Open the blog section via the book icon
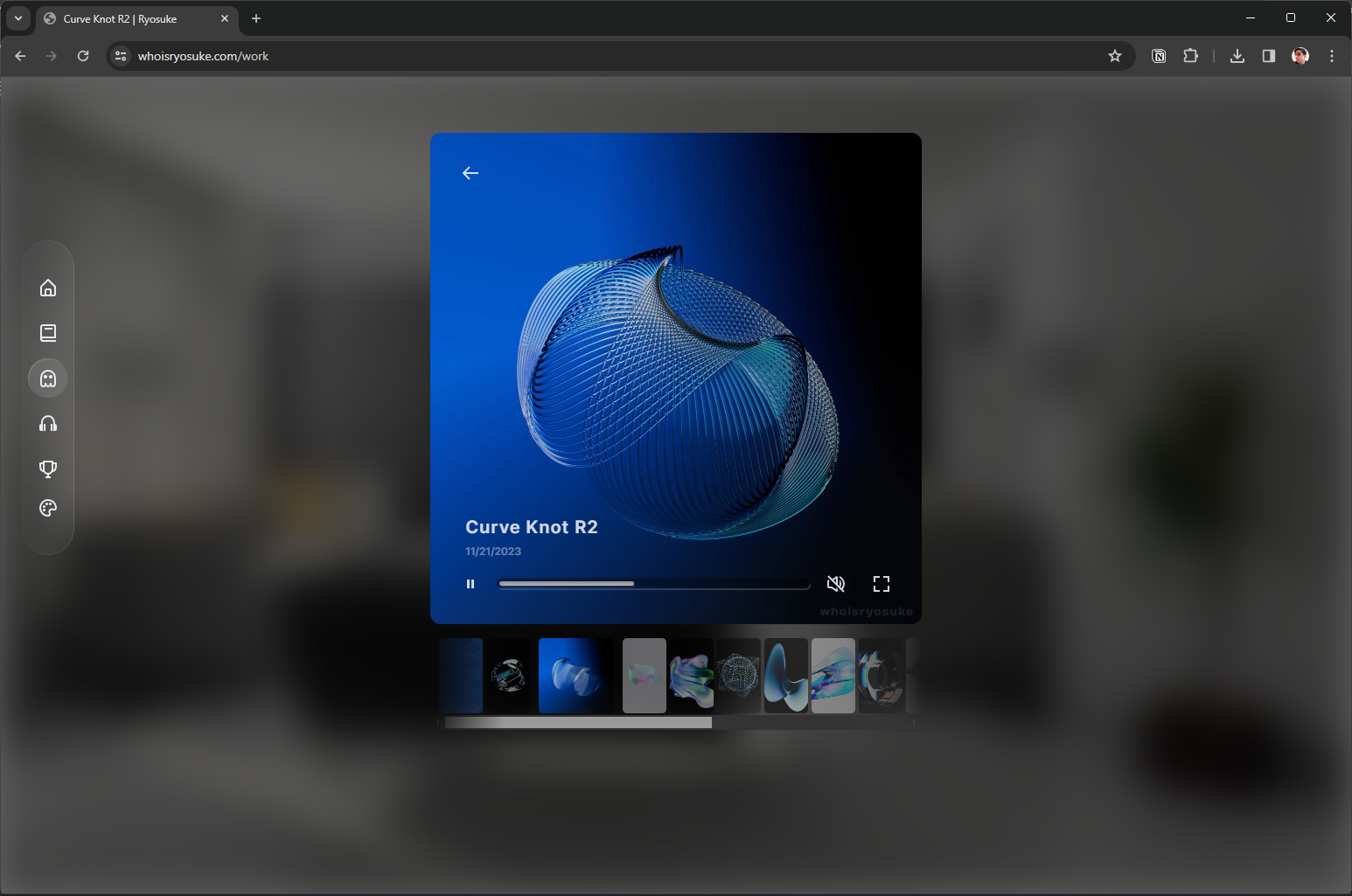Image resolution: width=1352 pixels, height=896 pixels. point(48,332)
